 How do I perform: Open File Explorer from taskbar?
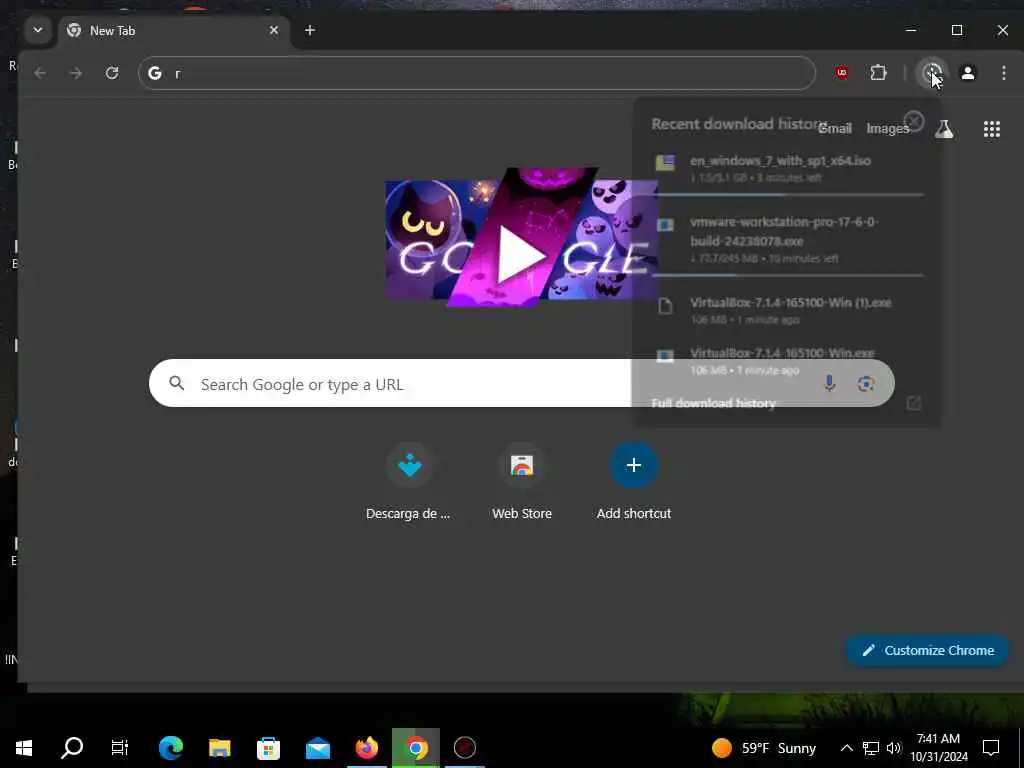[220, 748]
